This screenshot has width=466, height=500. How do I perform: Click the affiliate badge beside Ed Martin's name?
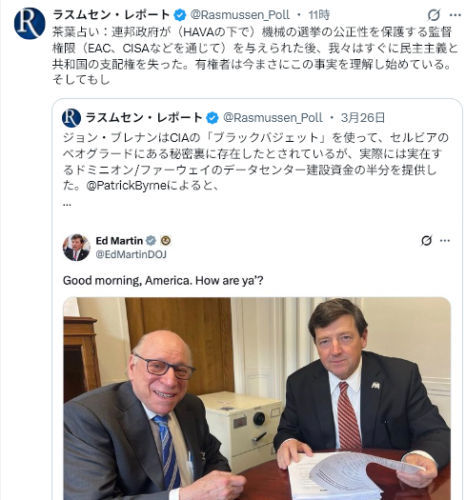point(166,241)
